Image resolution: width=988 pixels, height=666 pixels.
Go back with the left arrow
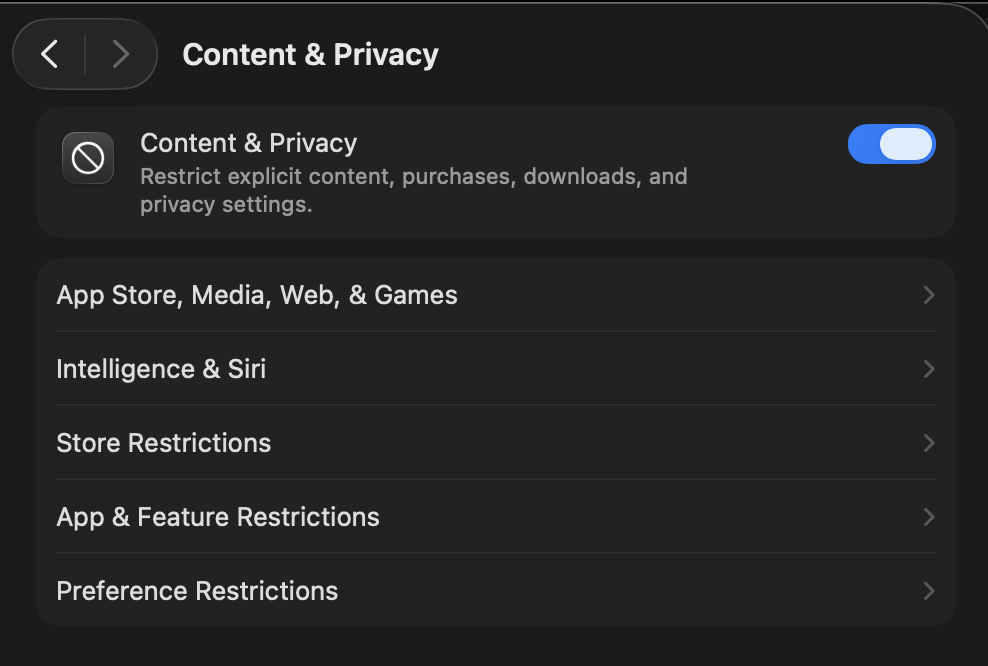(x=49, y=54)
